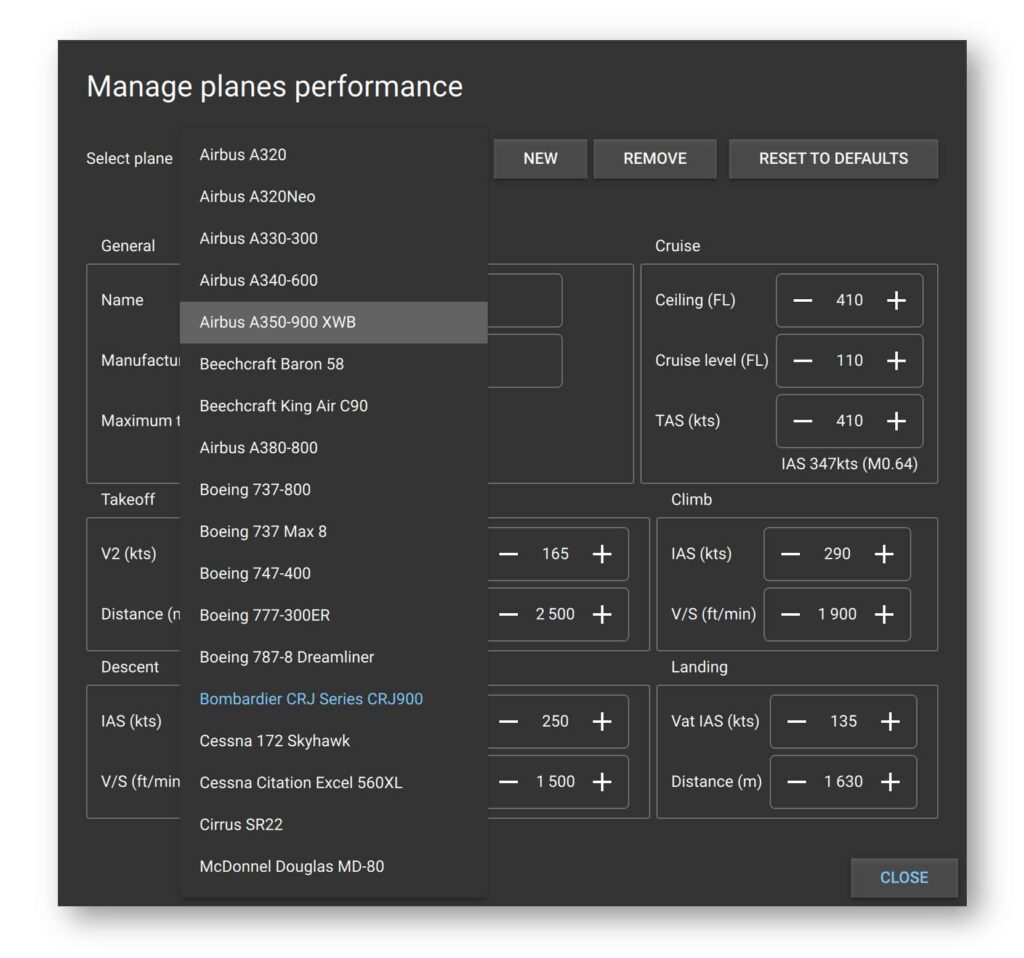
Task: Choose Cirrus SR22 from list
Action: tap(334, 824)
